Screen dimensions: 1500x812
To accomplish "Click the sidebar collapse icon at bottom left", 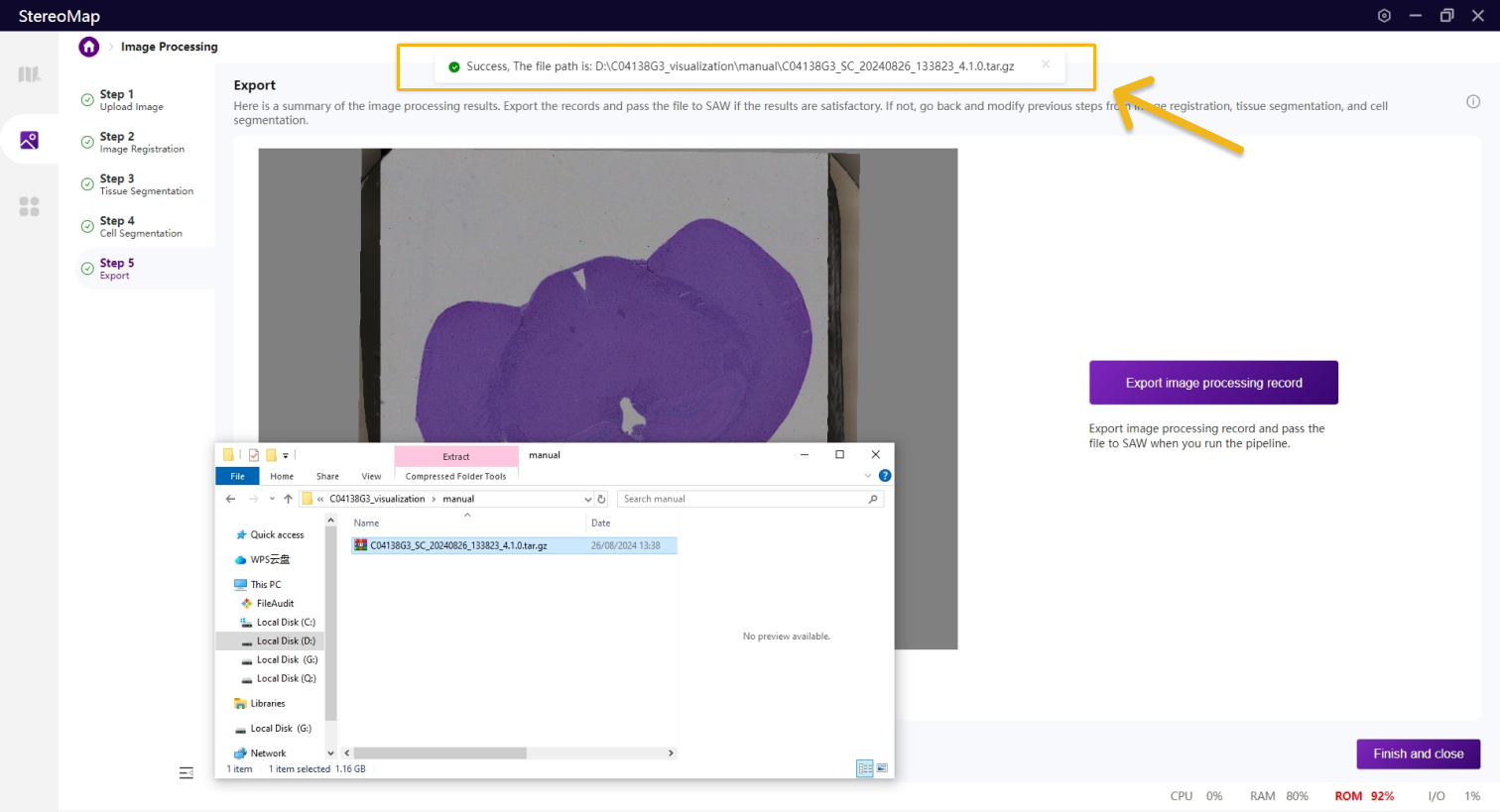I will pyautogui.click(x=186, y=772).
